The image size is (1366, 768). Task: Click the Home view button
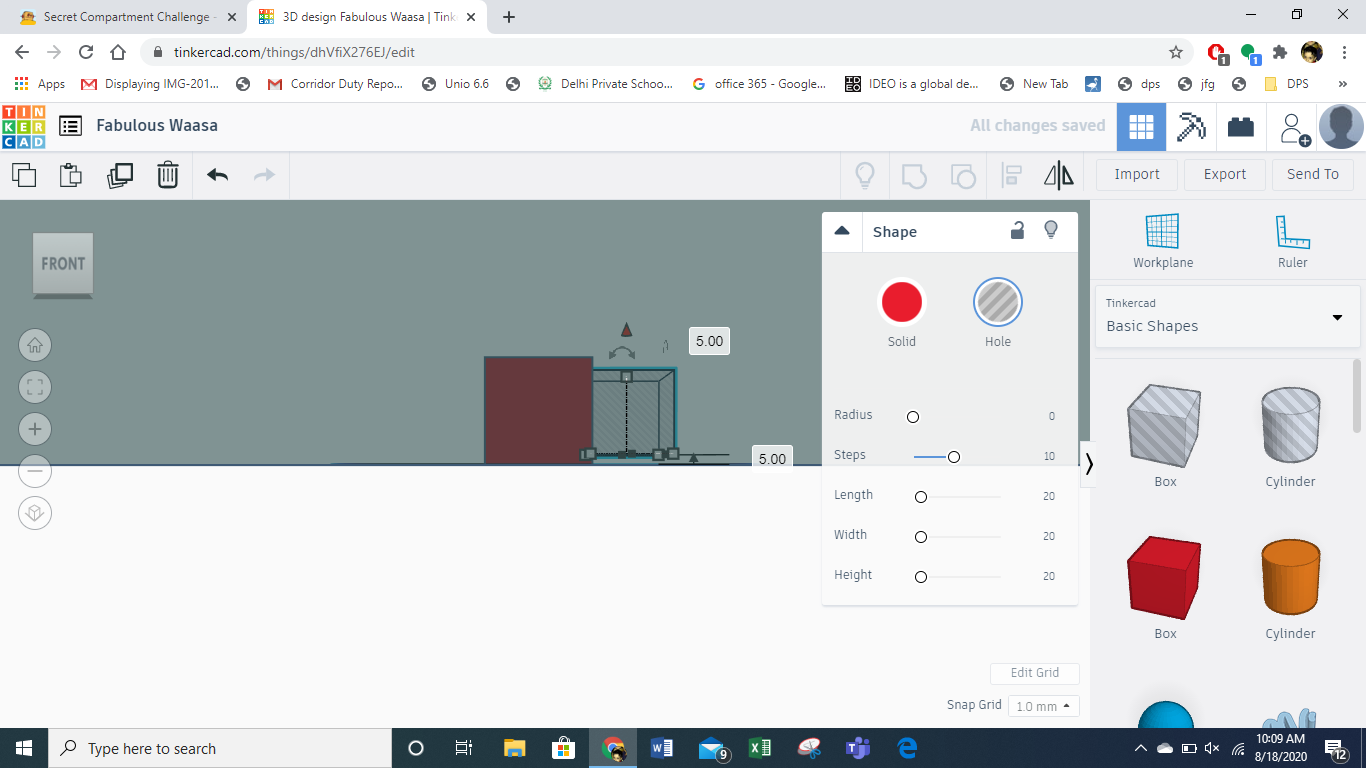pyautogui.click(x=35, y=345)
